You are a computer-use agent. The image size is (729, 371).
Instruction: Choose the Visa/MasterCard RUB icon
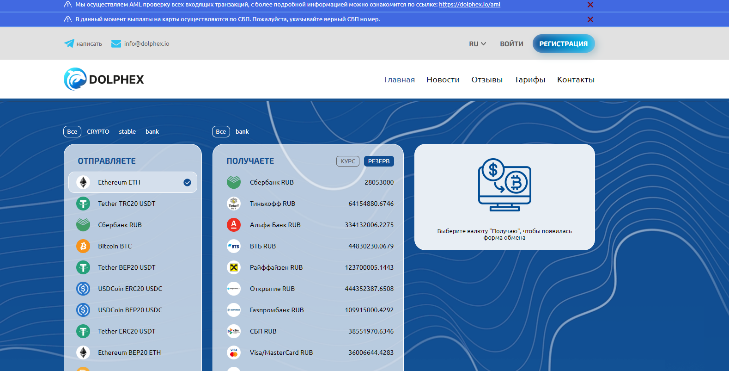pos(234,352)
